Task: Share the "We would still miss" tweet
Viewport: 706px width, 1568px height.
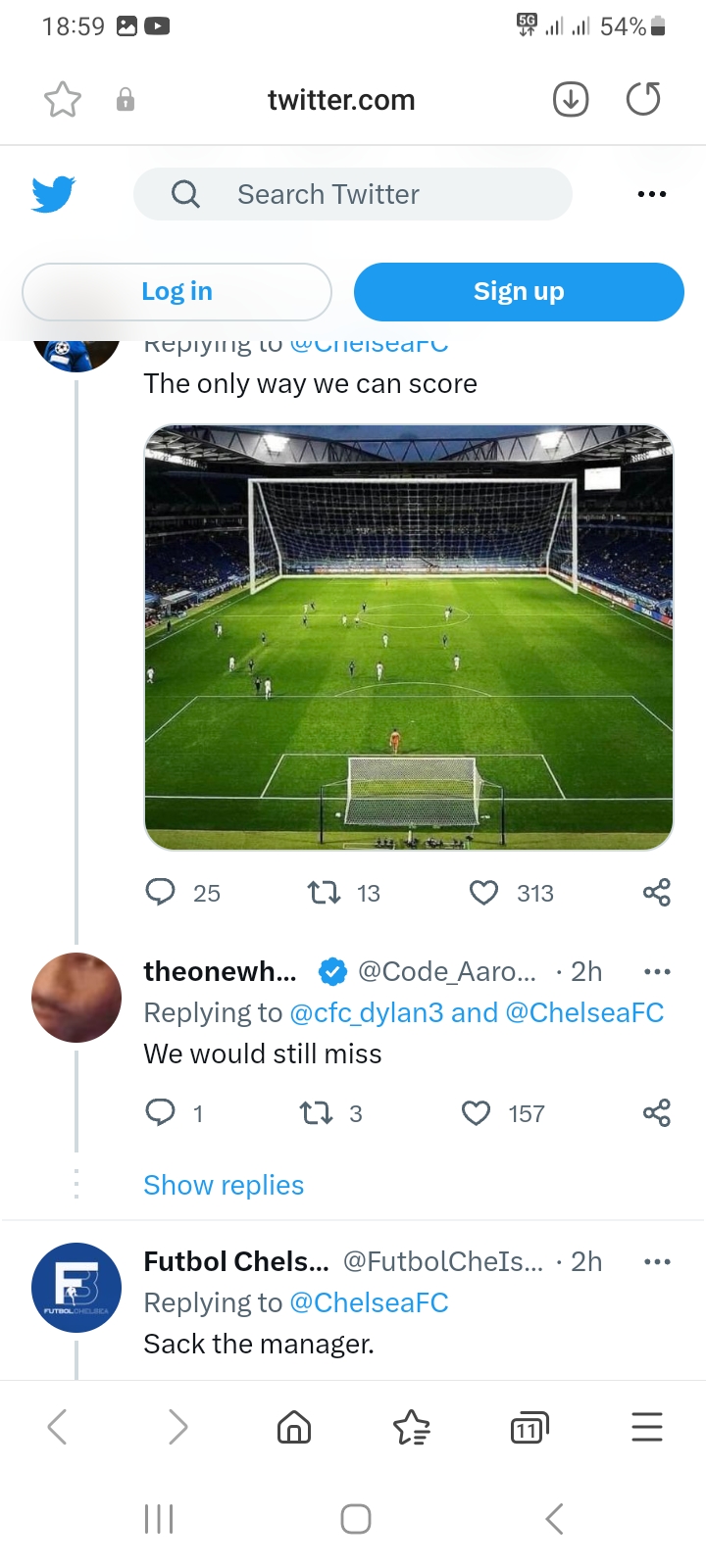Action: [x=657, y=1112]
